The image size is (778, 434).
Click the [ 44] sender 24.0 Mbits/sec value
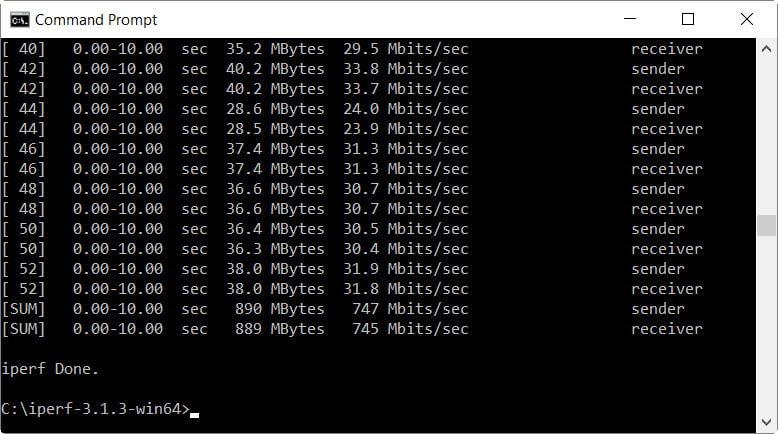click(x=406, y=109)
